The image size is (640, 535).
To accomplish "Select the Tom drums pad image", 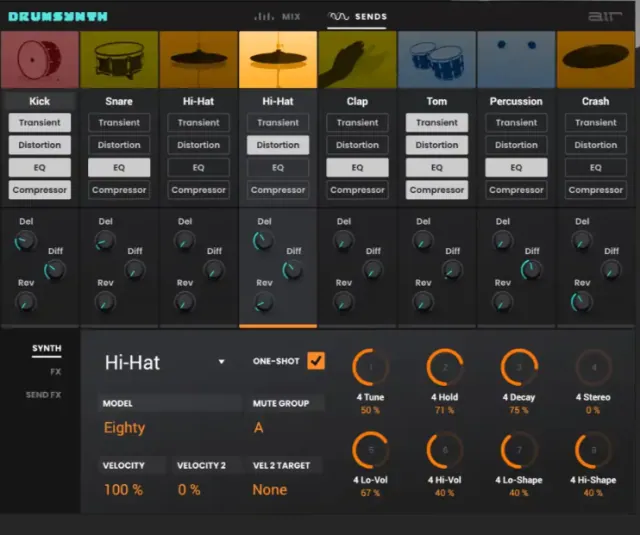I will point(437,60).
